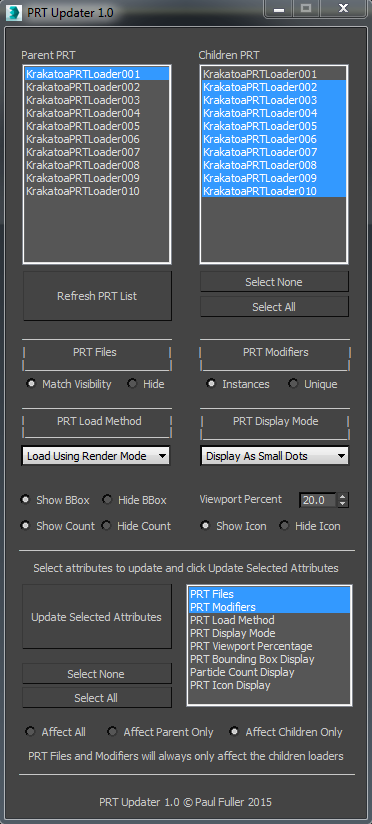Toggle KrakatoaPRTLoader002 in Children PRT list
The image size is (372, 824).
(x=274, y=87)
